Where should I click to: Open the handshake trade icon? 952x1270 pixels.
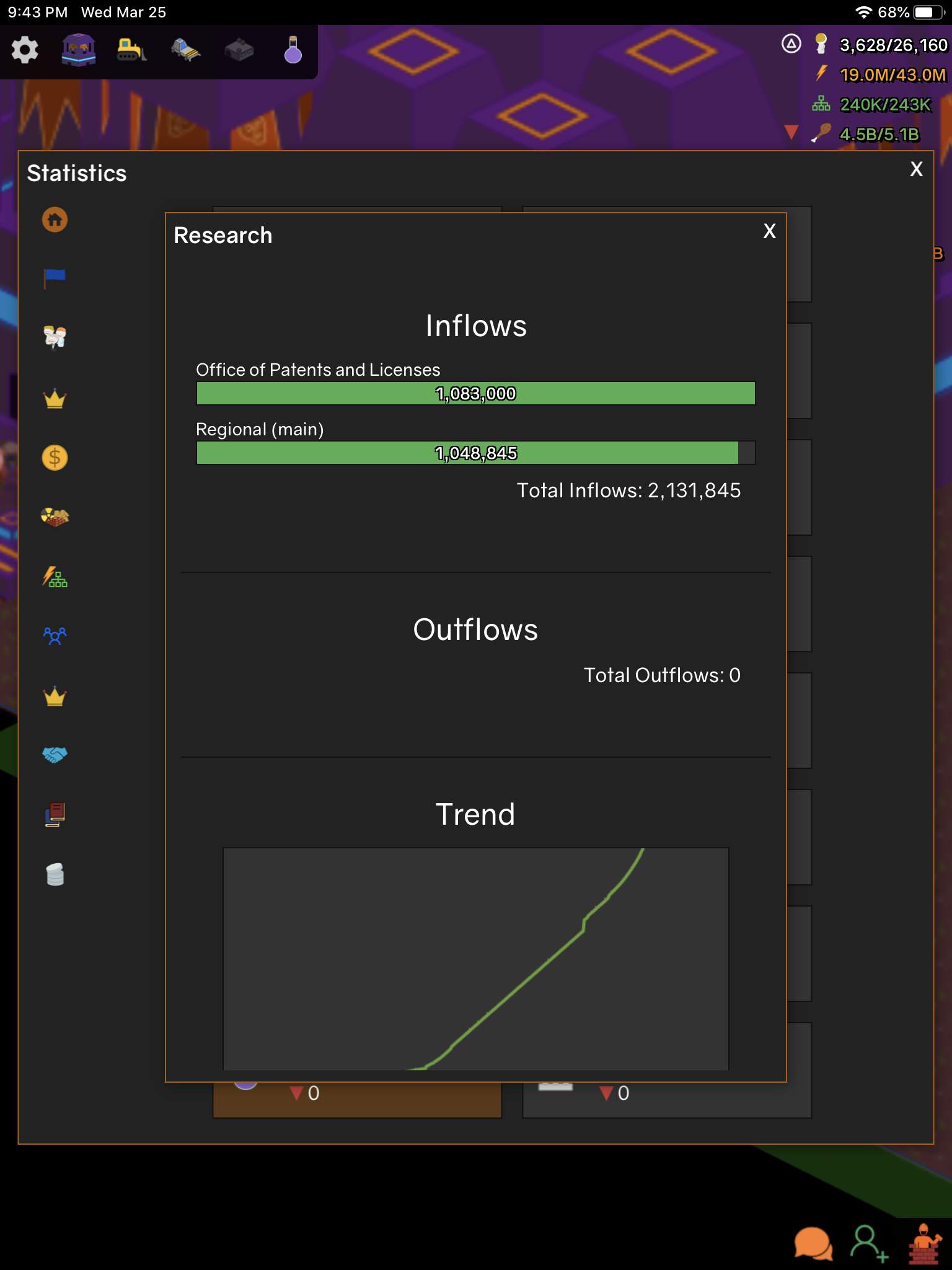click(55, 755)
